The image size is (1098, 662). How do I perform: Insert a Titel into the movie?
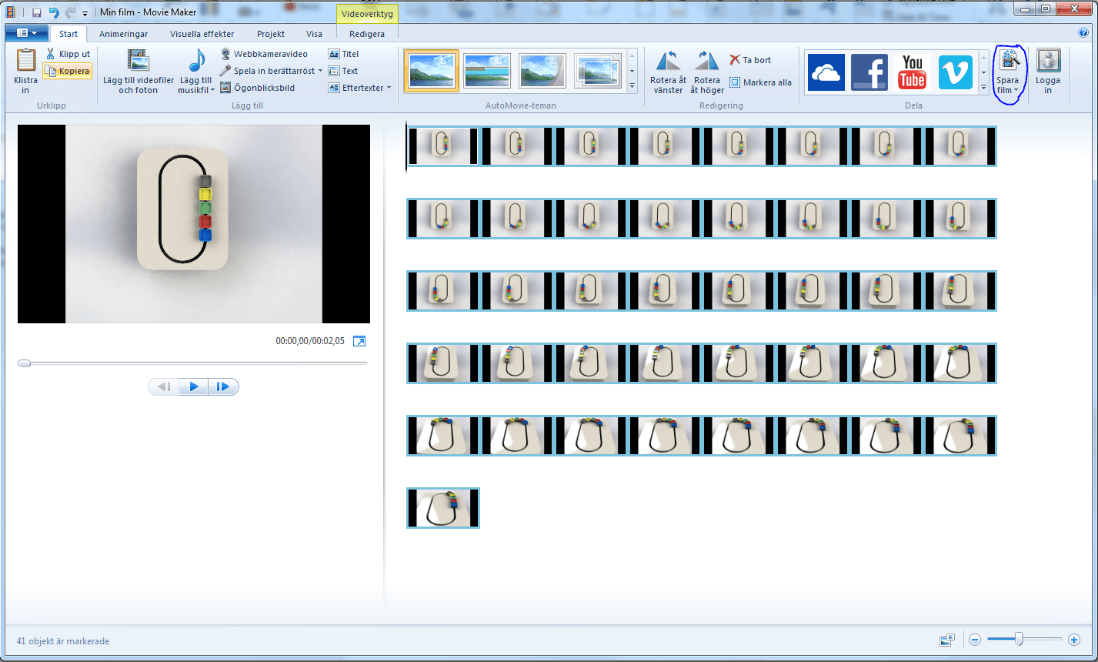[x=347, y=54]
